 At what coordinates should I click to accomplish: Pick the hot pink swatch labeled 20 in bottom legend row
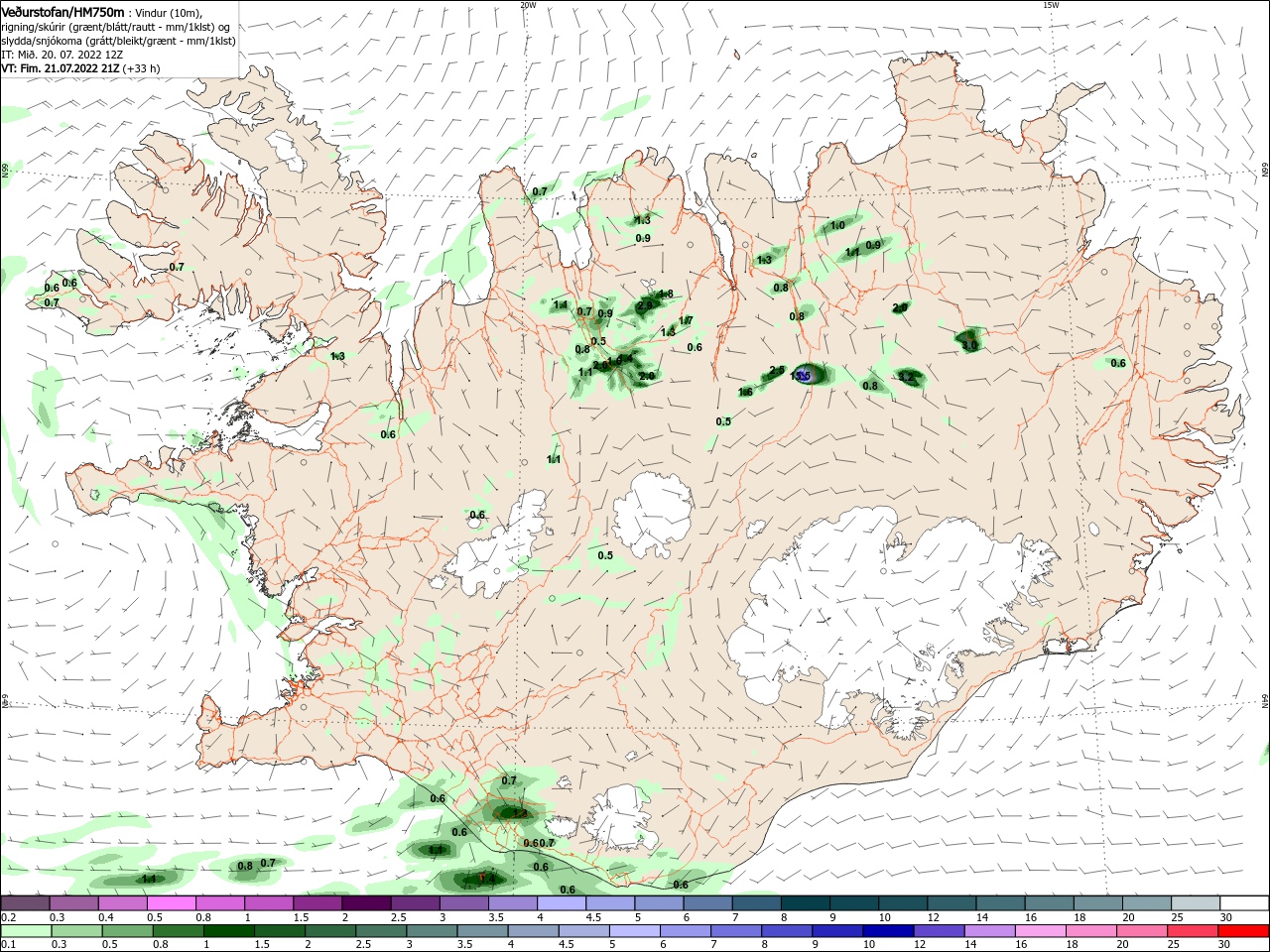(1142, 931)
